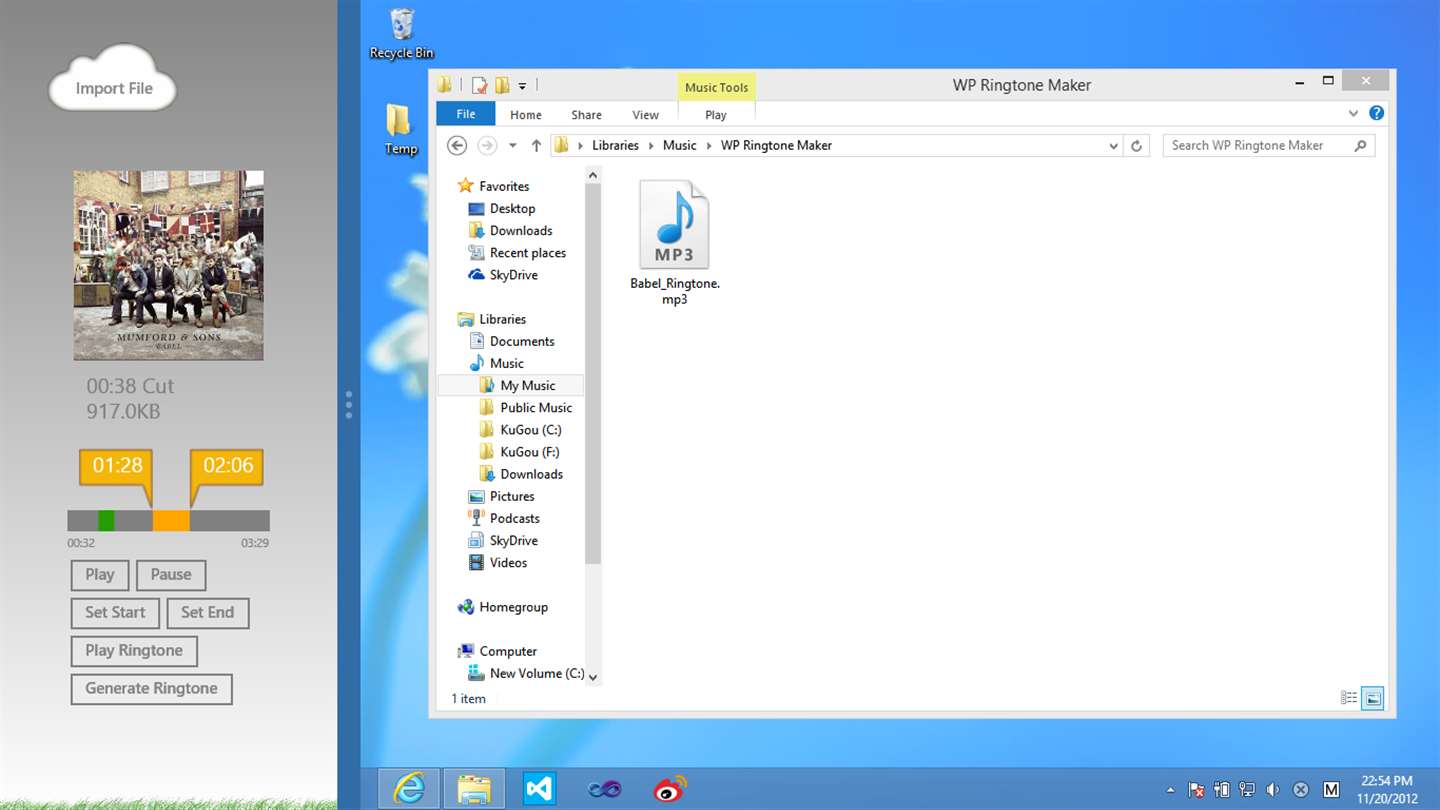Viewport: 1440px width, 810px height.
Task: Click the Import File cloud button
Action: (x=113, y=80)
